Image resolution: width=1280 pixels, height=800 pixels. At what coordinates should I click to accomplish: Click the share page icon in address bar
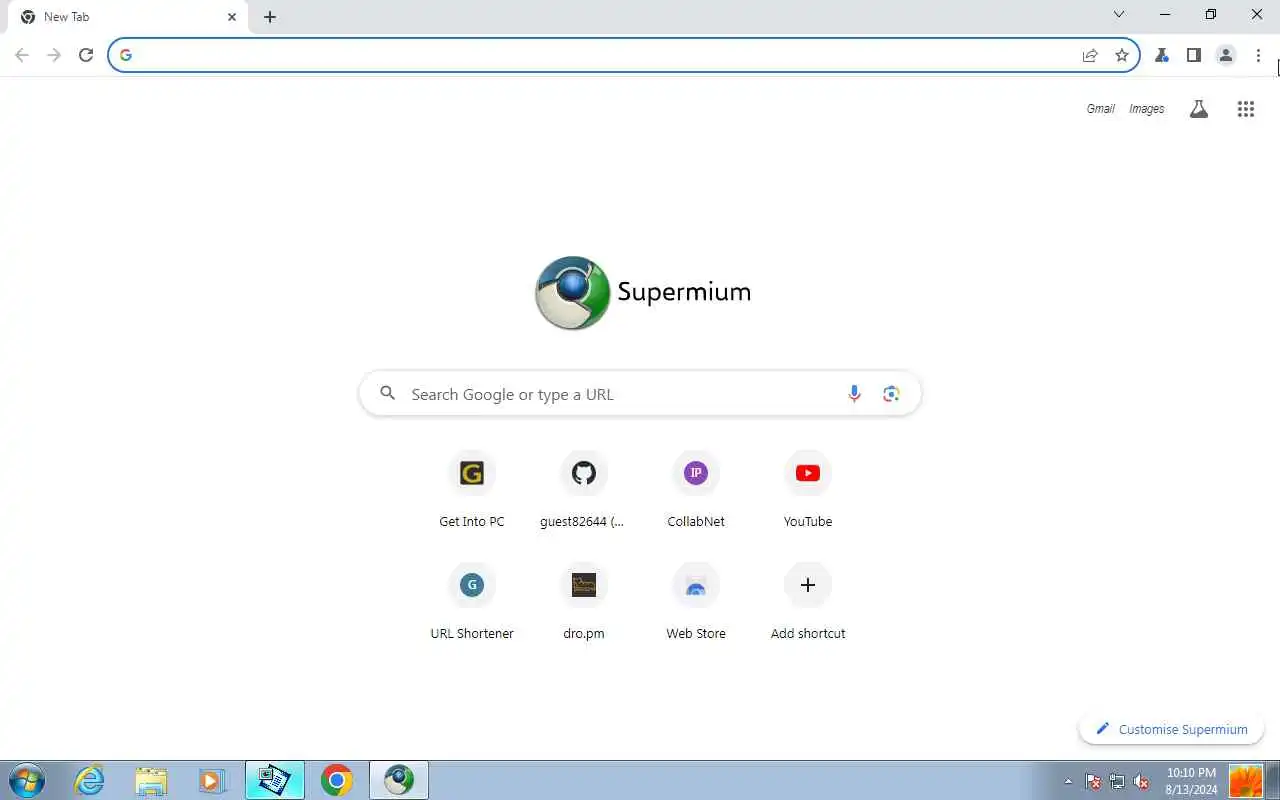tap(1090, 55)
